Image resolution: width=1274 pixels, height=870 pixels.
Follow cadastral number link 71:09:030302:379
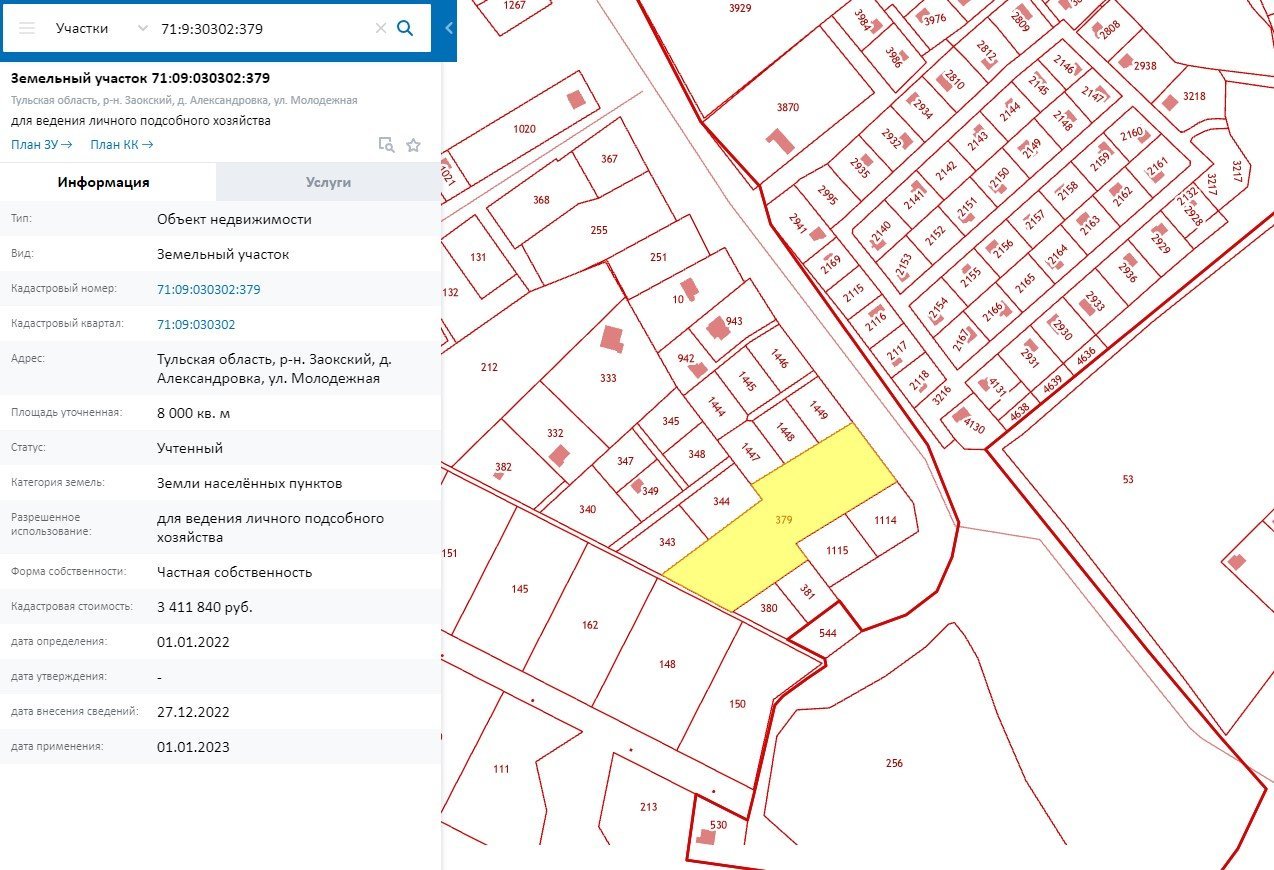coord(208,289)
